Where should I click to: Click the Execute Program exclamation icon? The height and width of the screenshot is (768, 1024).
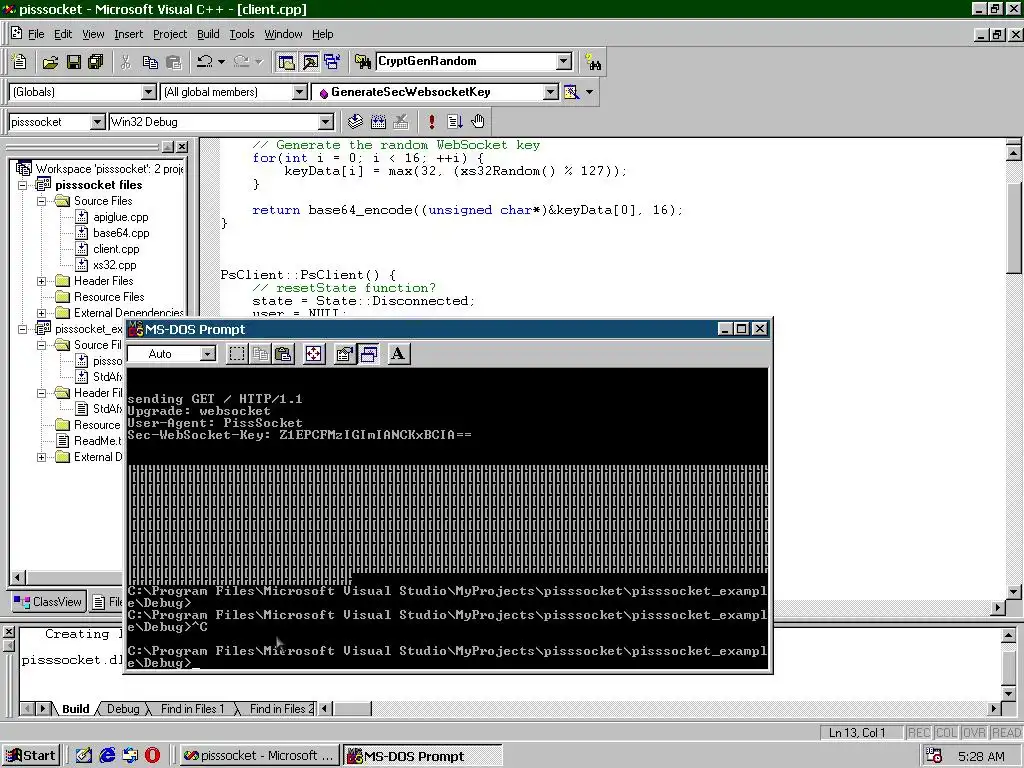(432, 121)
